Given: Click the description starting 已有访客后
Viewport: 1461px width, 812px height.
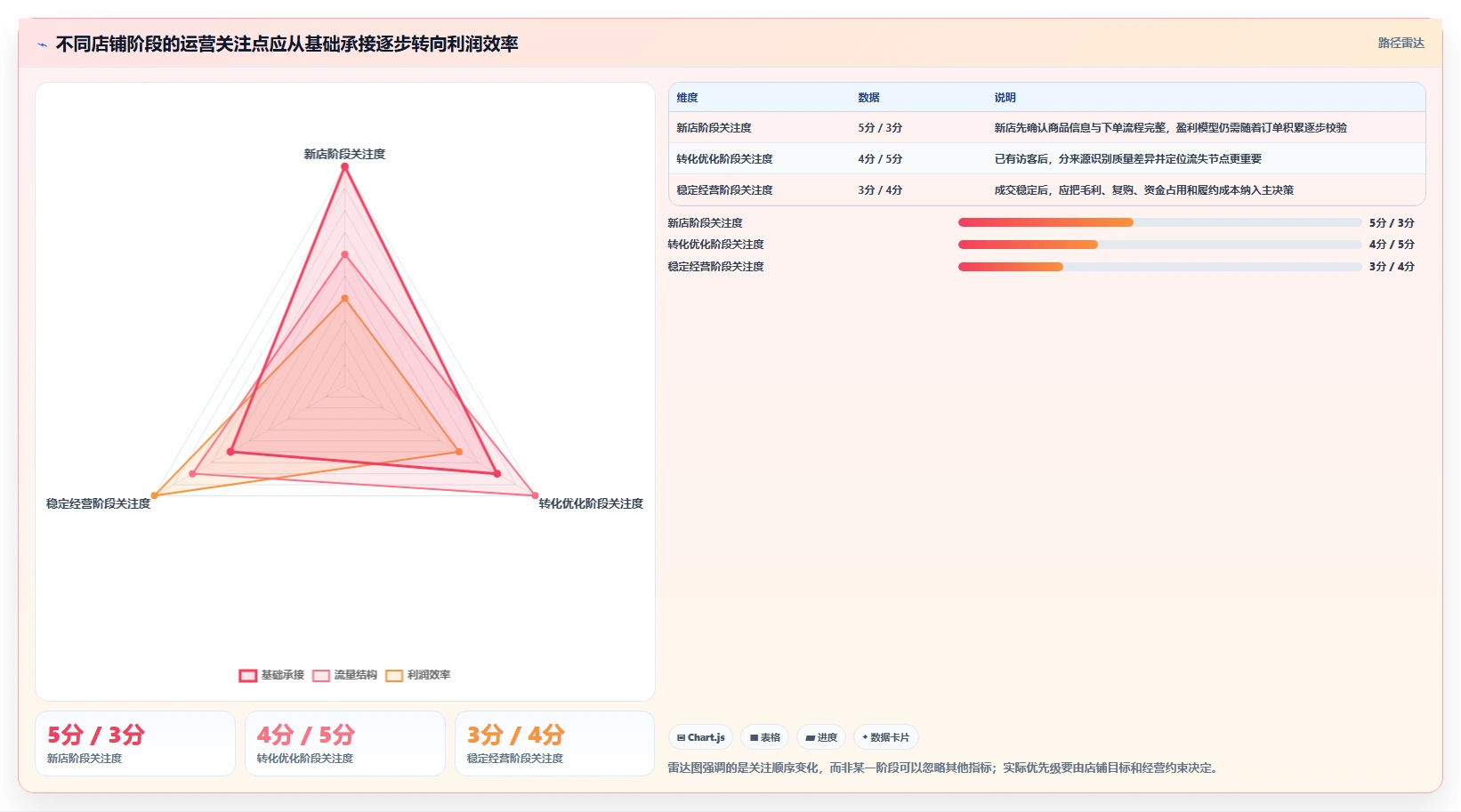Looking at the screenshot, I should [1127, 159].
